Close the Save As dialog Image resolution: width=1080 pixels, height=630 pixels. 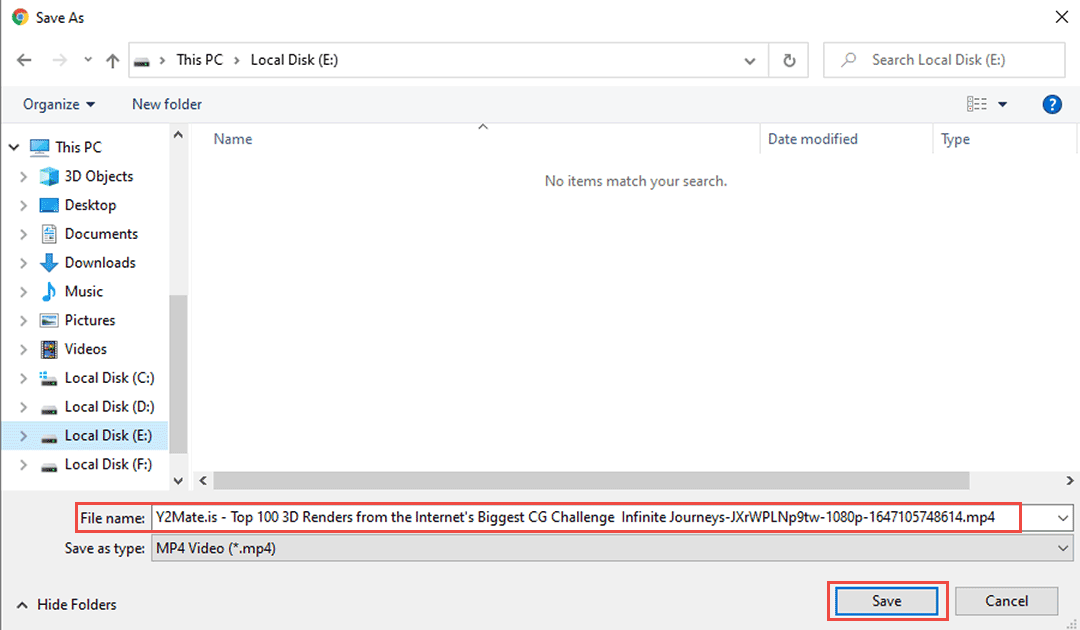point(1061,17)
